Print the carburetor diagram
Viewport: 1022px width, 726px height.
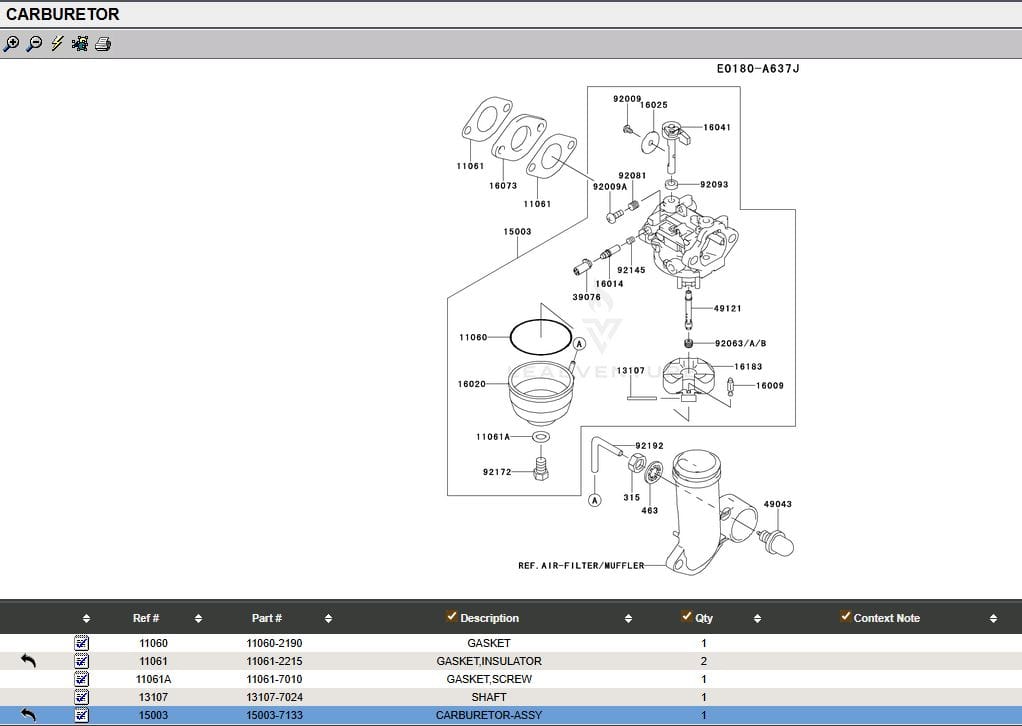coord(103,44)
